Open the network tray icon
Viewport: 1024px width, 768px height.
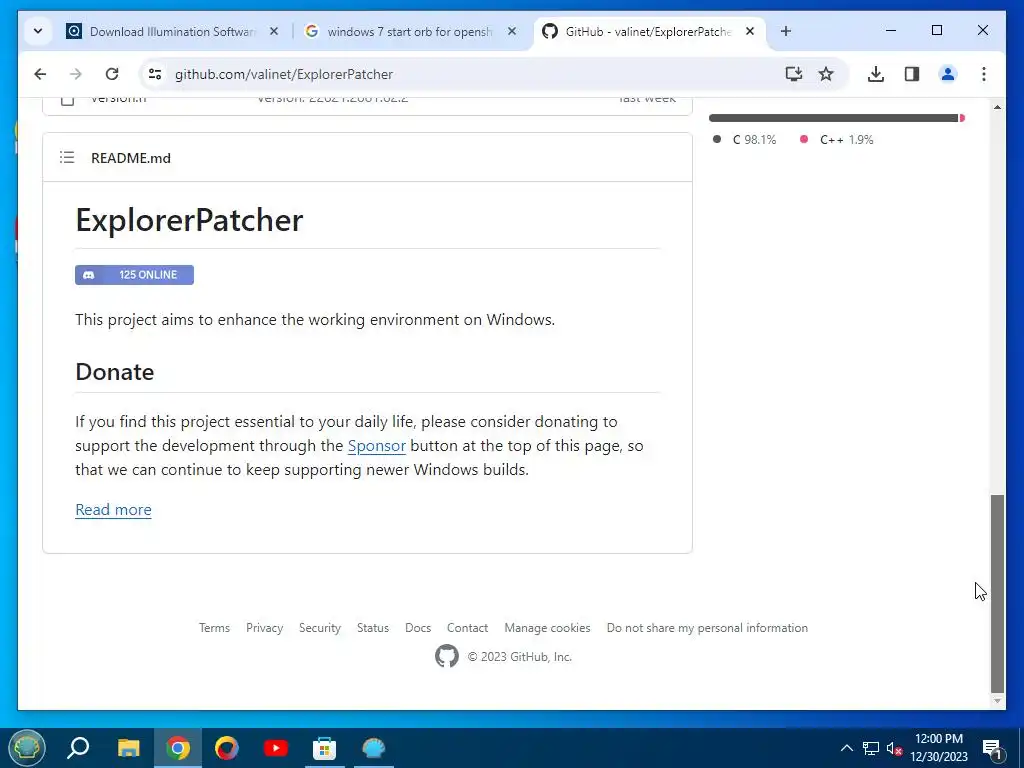[871, 748]
